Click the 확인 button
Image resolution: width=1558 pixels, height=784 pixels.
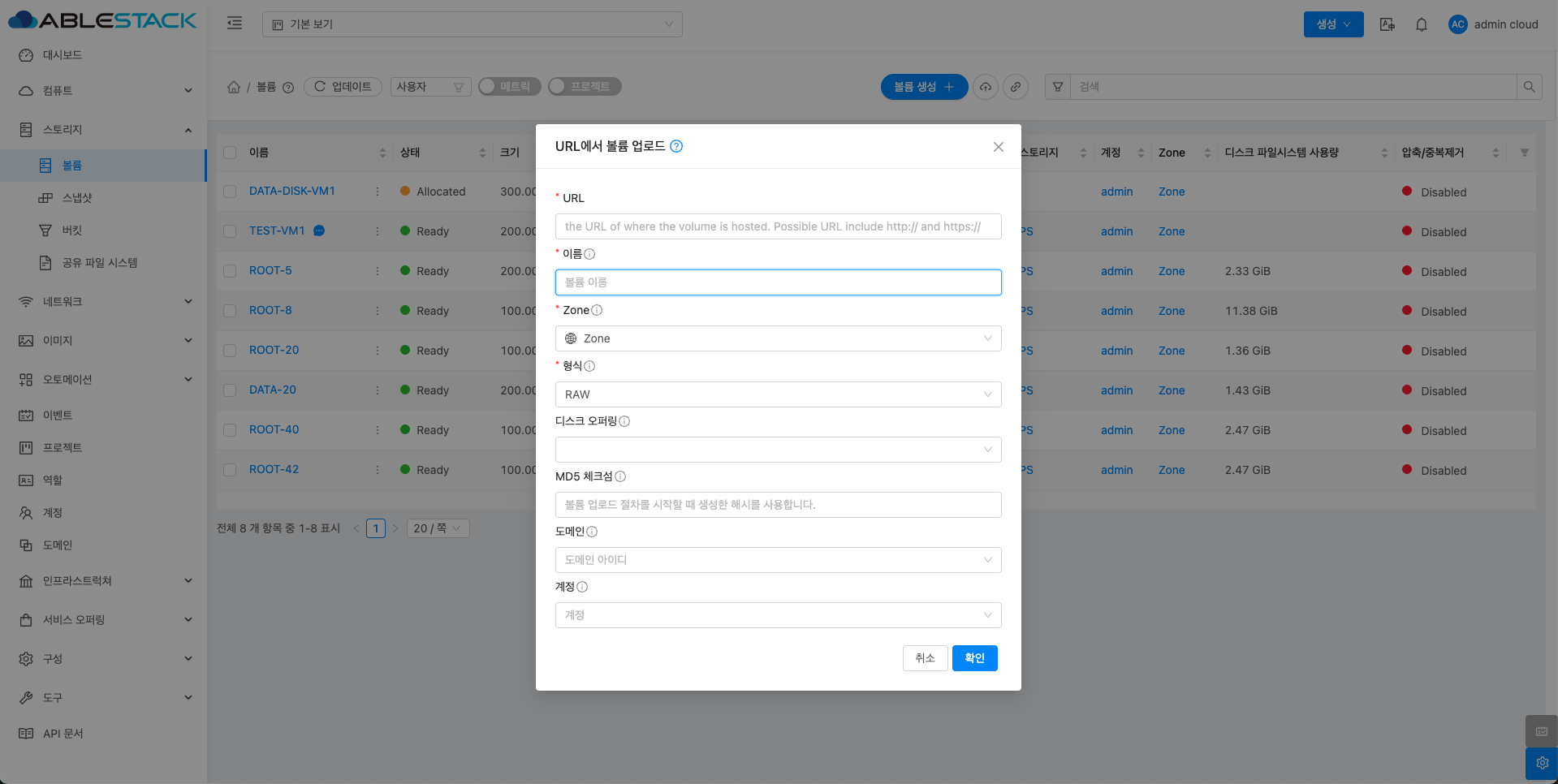[x=974, y=658]
